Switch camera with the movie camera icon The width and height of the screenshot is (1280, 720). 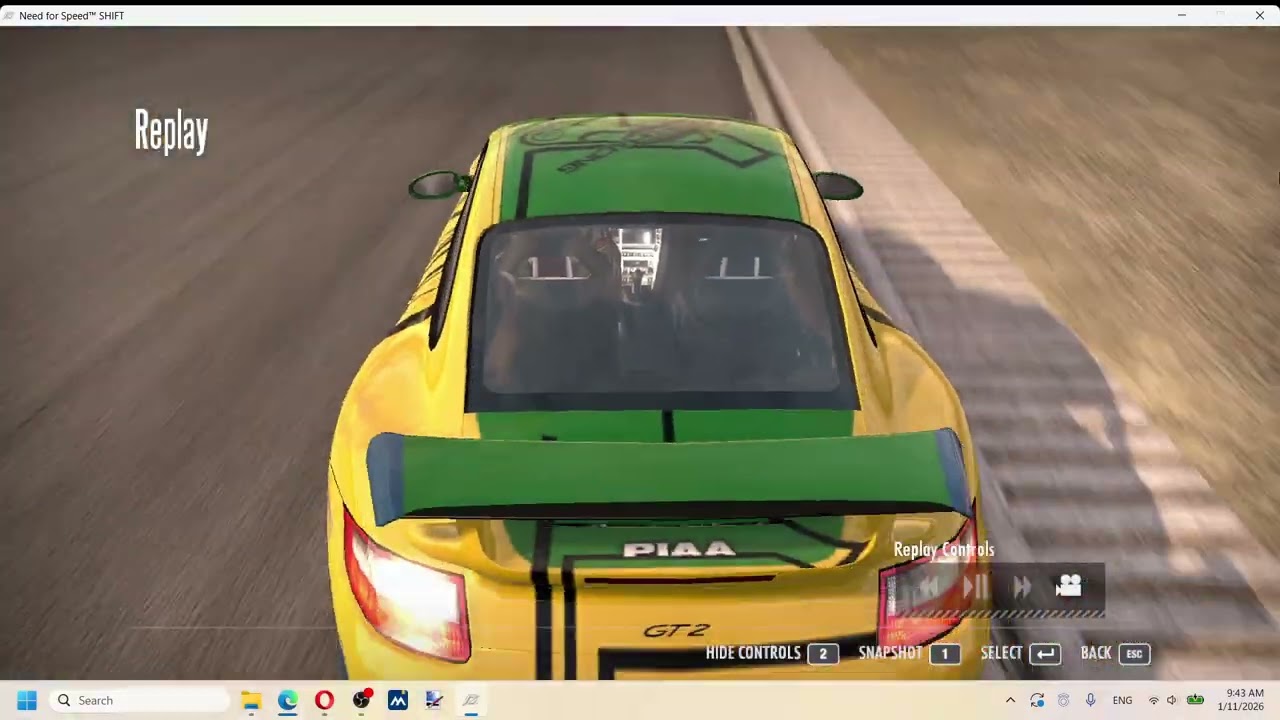1069,586
